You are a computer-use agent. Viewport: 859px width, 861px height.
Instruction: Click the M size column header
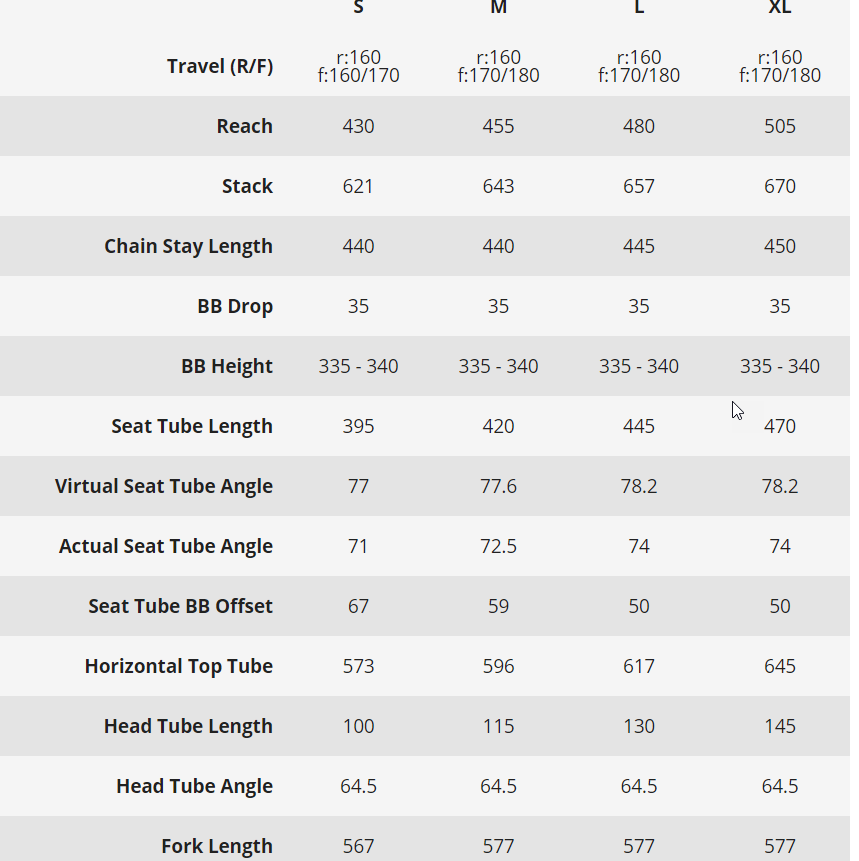498,7
